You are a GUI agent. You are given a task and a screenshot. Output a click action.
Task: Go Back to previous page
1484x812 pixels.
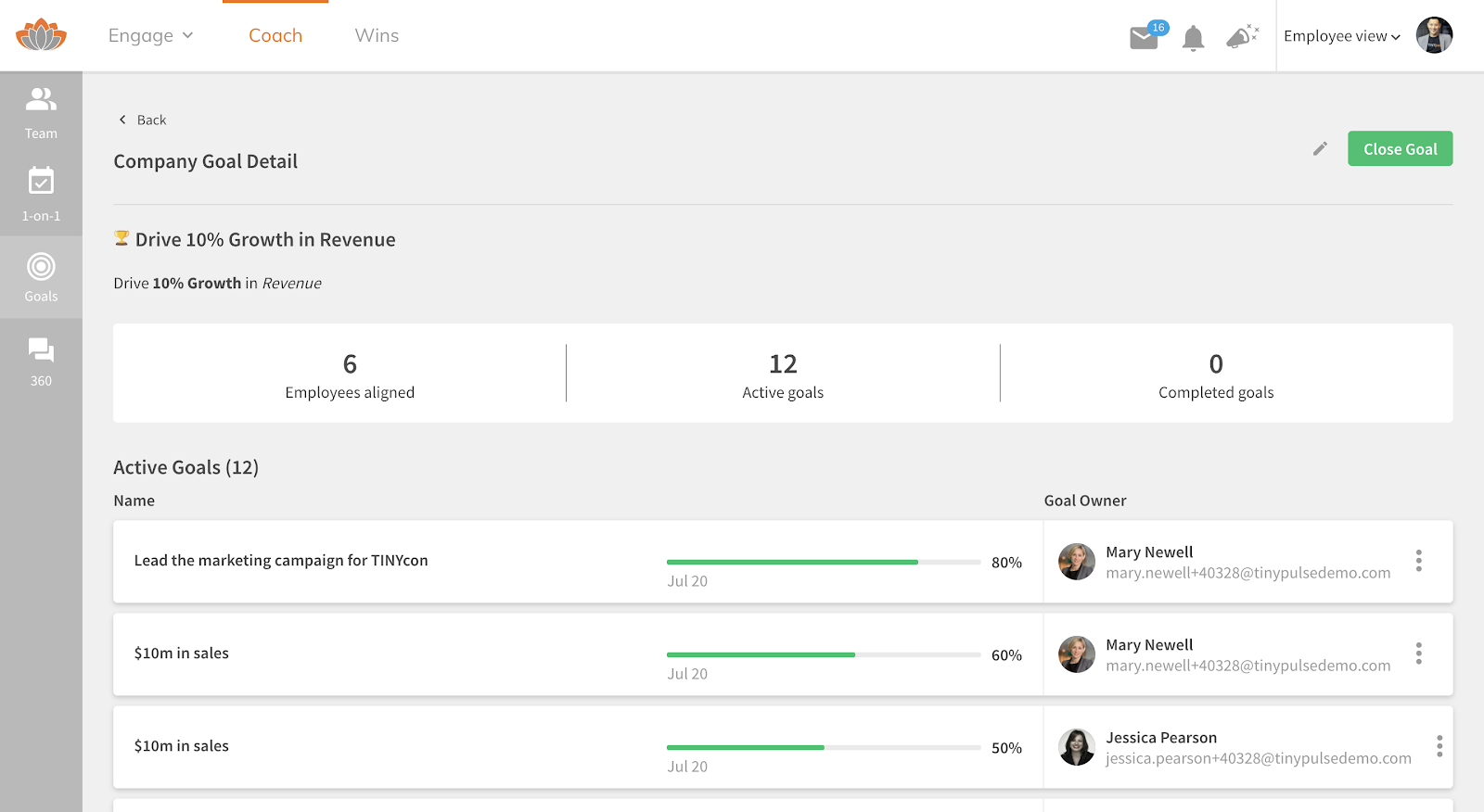[143, 120]
